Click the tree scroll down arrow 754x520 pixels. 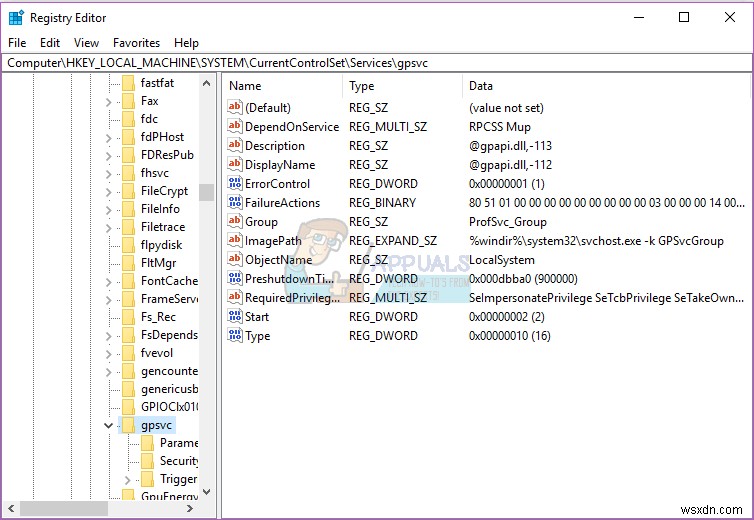(x=206, y=492)
